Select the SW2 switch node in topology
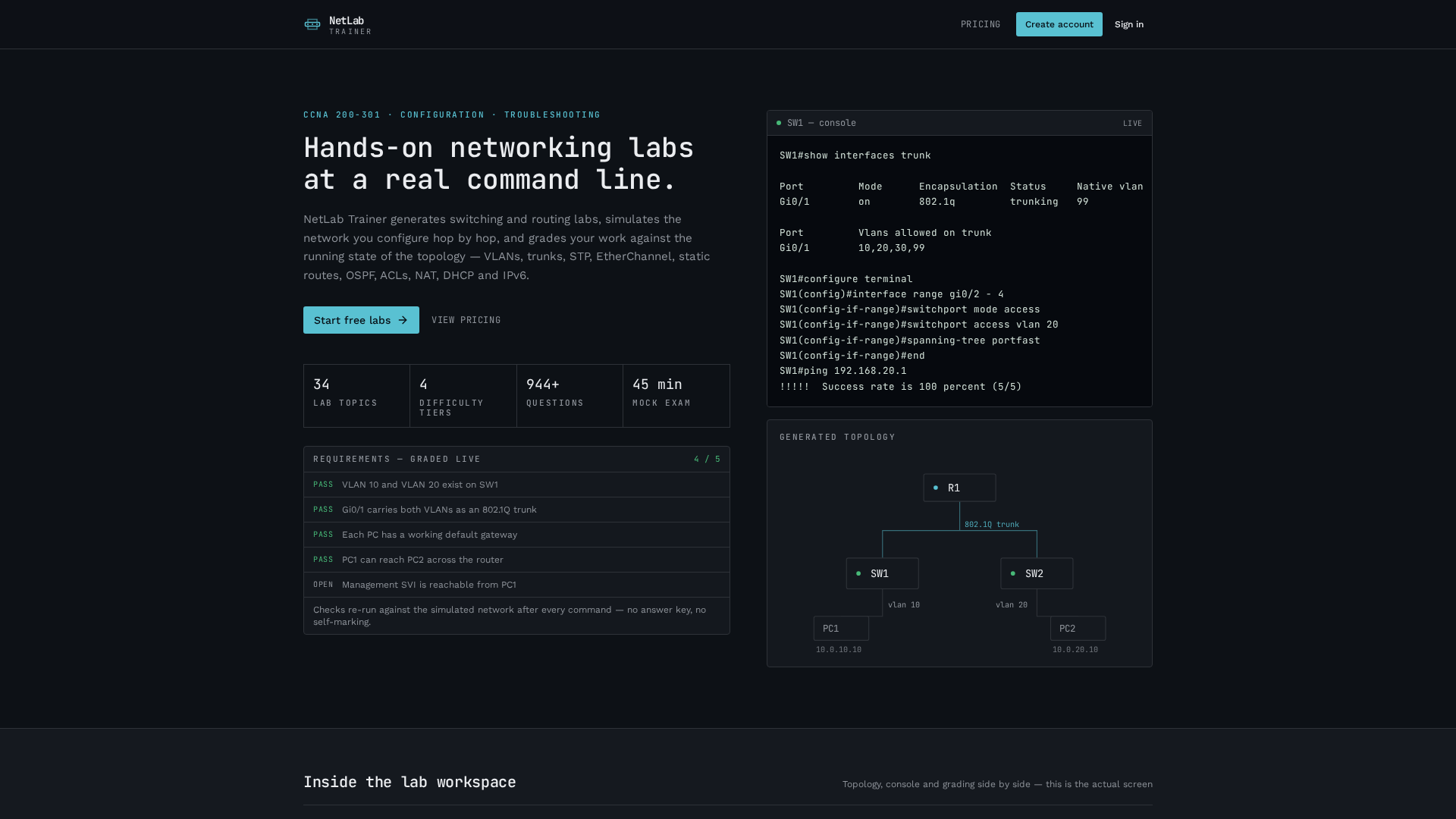The image size is (1456, 819). click(x=1037, y=573)
